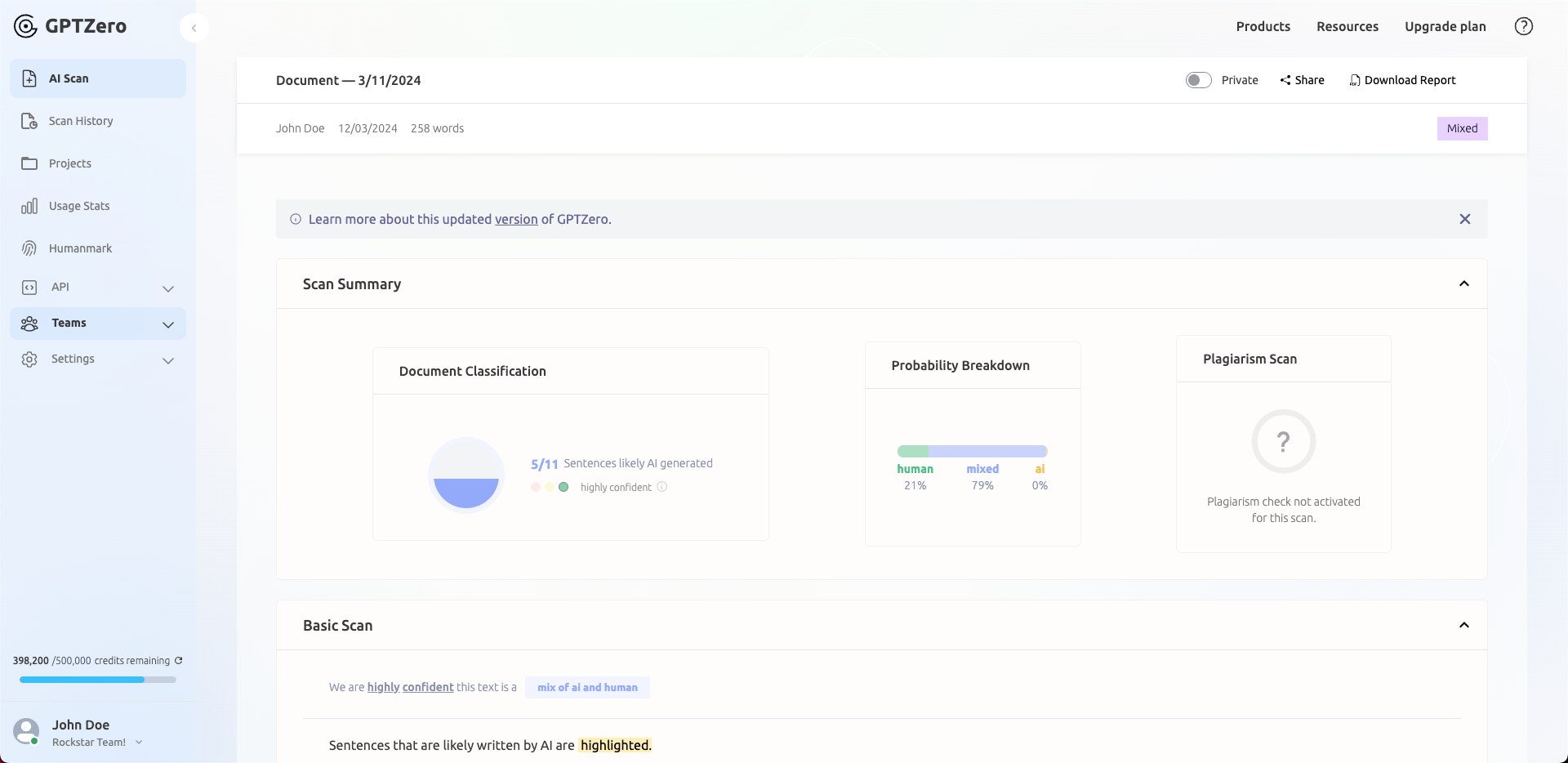The image size is (1568, 763).
Task: Click the Scan History icon
Action: [29, 121]
